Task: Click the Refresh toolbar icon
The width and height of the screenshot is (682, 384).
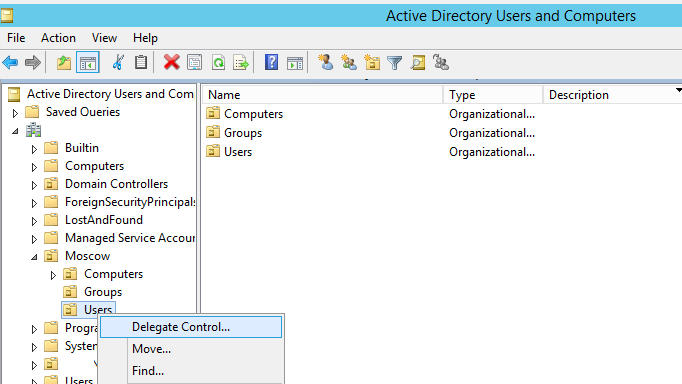Action: pos(219,63)
